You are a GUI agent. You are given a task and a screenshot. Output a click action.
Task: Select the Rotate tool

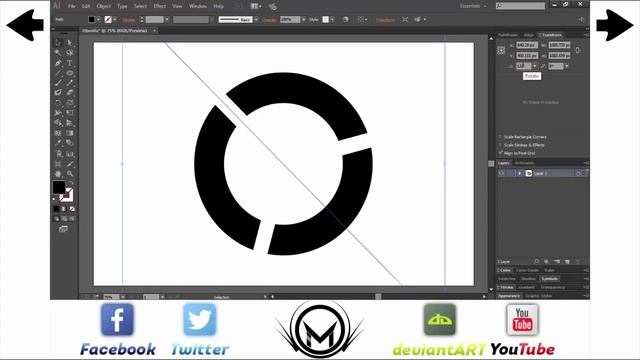(x=58, y=103)
